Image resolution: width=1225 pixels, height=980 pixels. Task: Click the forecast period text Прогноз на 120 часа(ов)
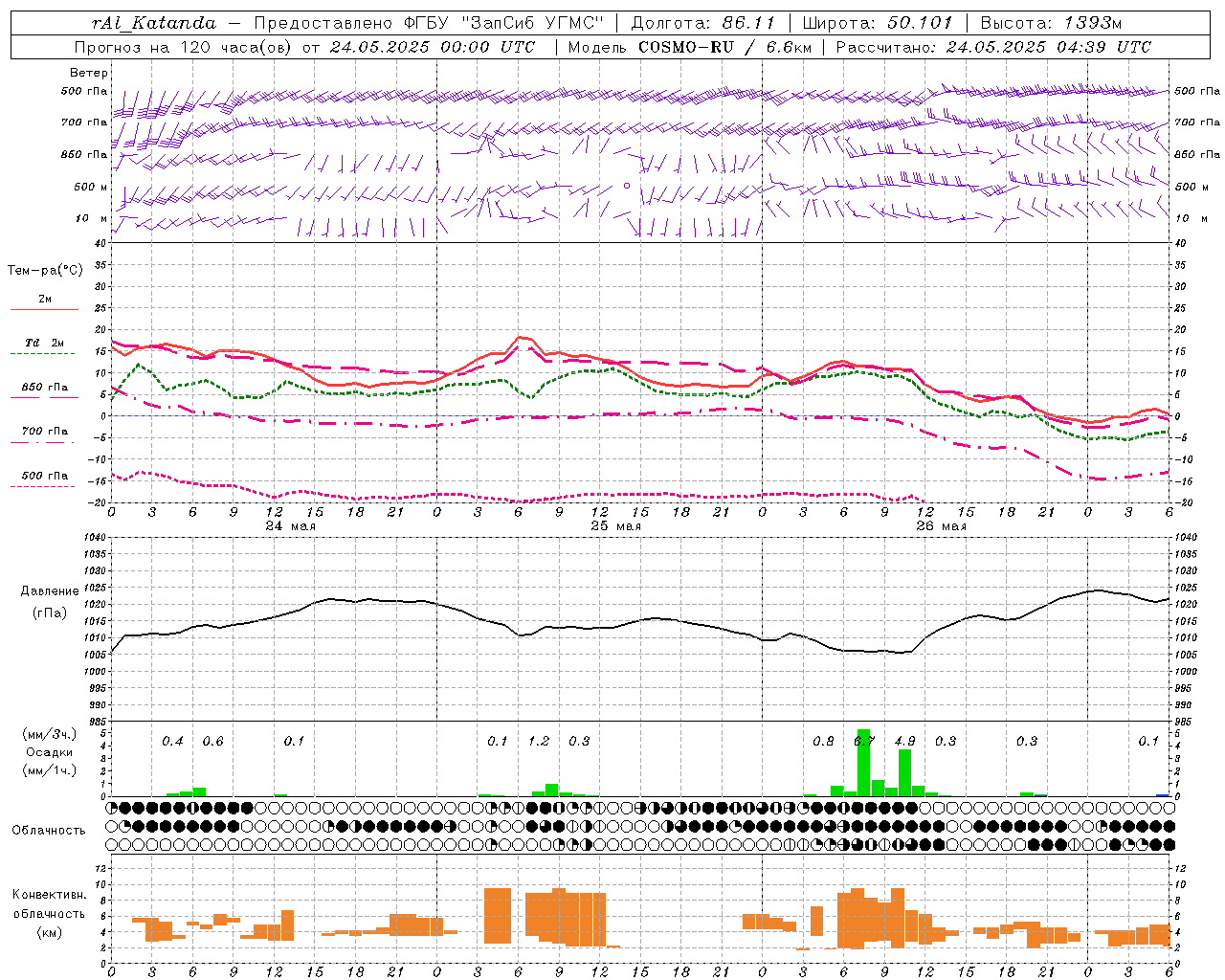[183, 47]
